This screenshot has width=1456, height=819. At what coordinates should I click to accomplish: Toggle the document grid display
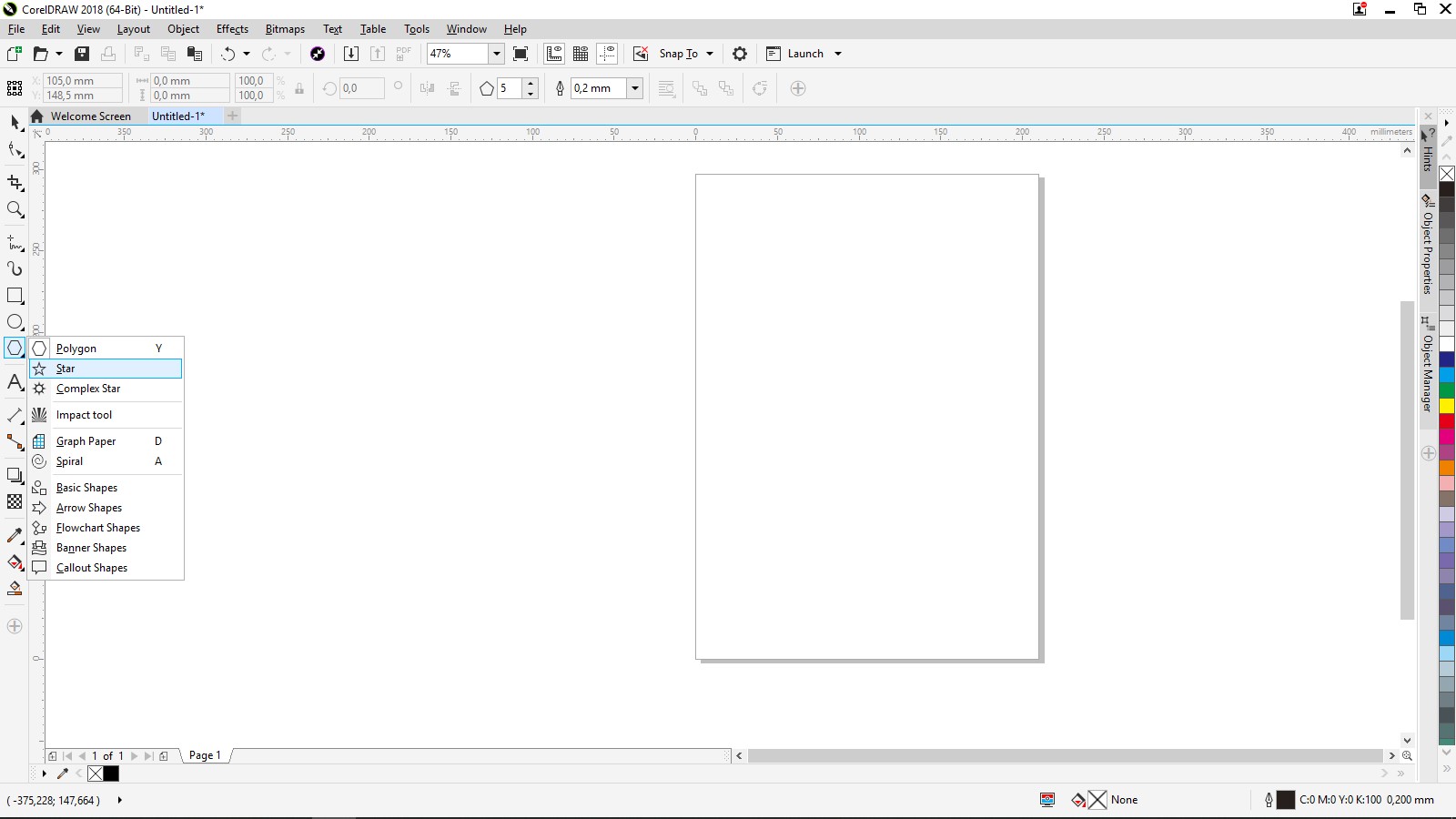581,54
